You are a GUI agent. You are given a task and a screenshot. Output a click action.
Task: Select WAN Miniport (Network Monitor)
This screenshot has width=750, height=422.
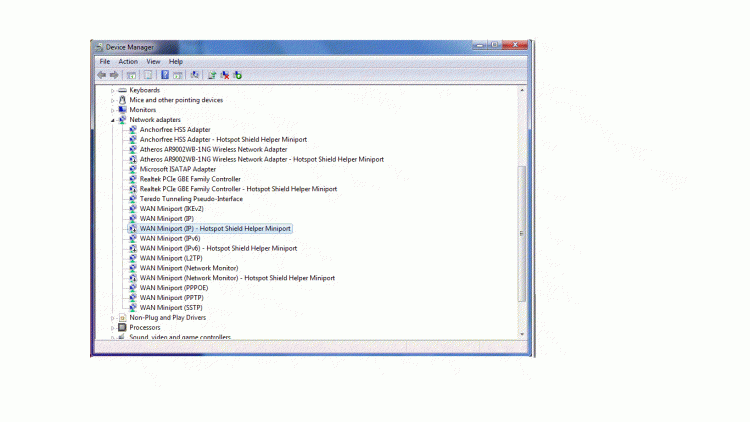189,268
